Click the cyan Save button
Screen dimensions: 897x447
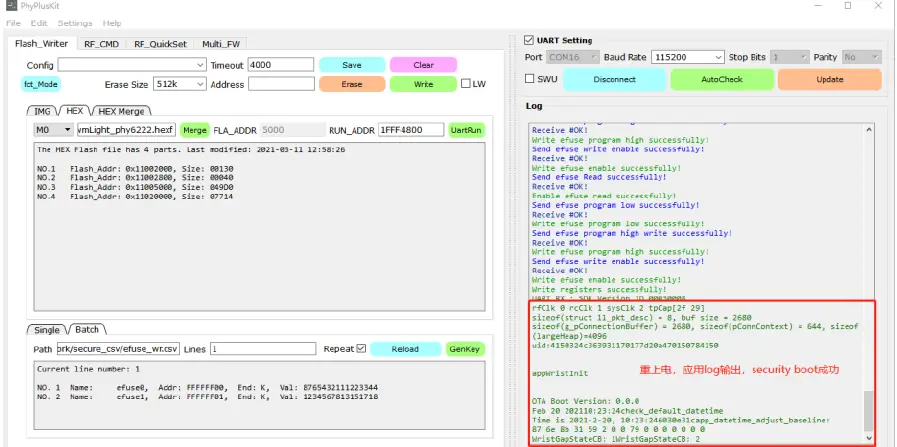[352, 65]
